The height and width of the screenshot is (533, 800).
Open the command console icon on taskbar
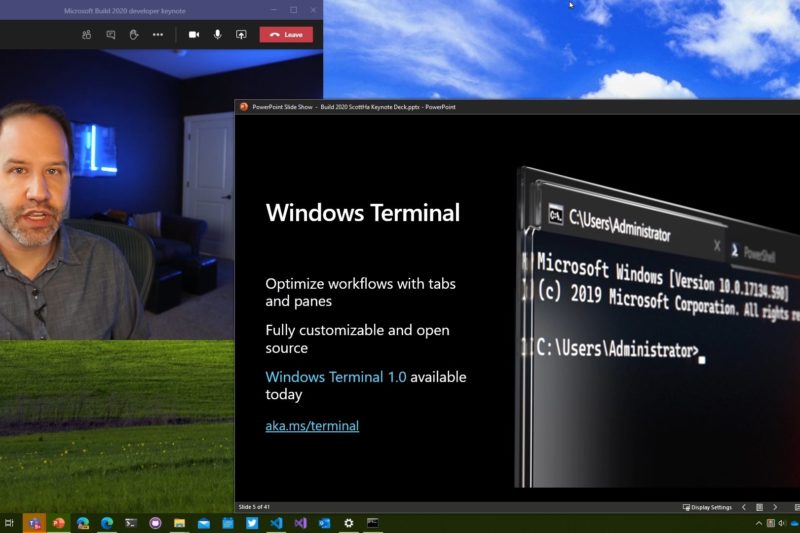click(373, 523)
